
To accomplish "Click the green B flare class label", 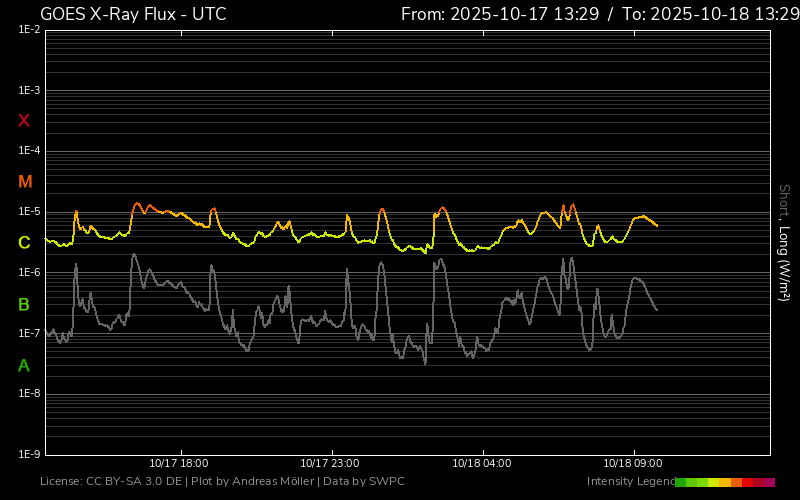I will pyautogui.click(x=24, y=304).
